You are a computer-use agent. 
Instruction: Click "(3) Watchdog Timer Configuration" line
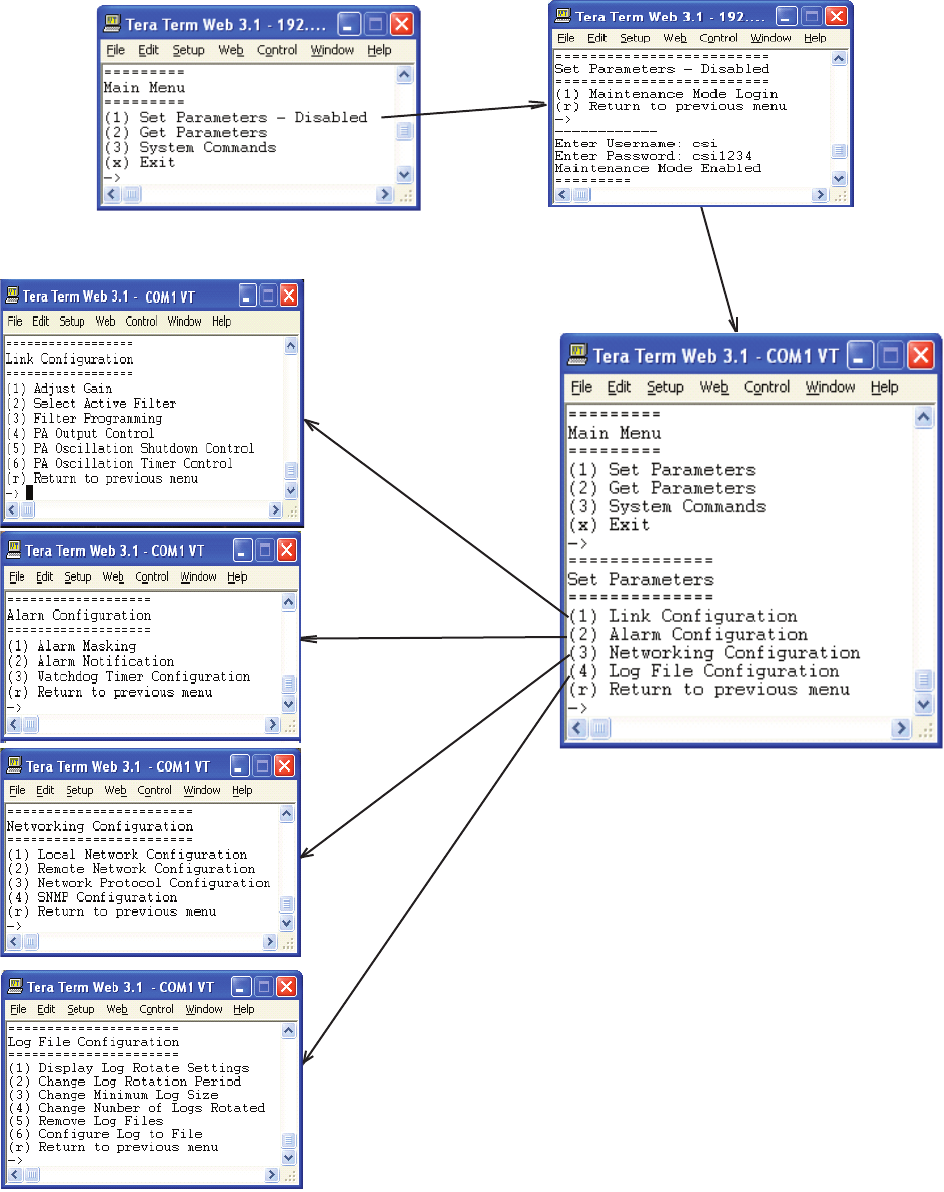point(129,677)
